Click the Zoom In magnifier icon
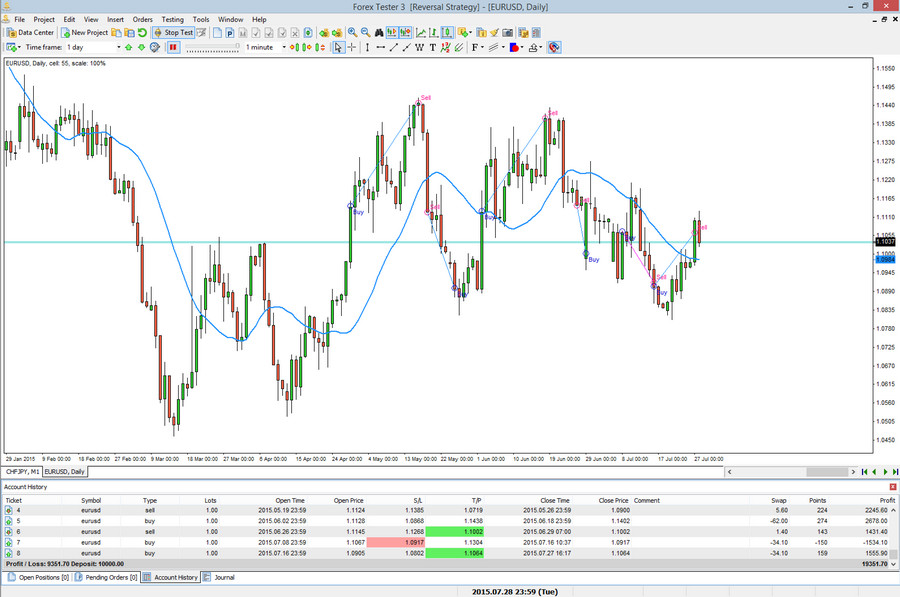Screen dimensions: 900x597 pyautogui.click(x=352, y=33)
